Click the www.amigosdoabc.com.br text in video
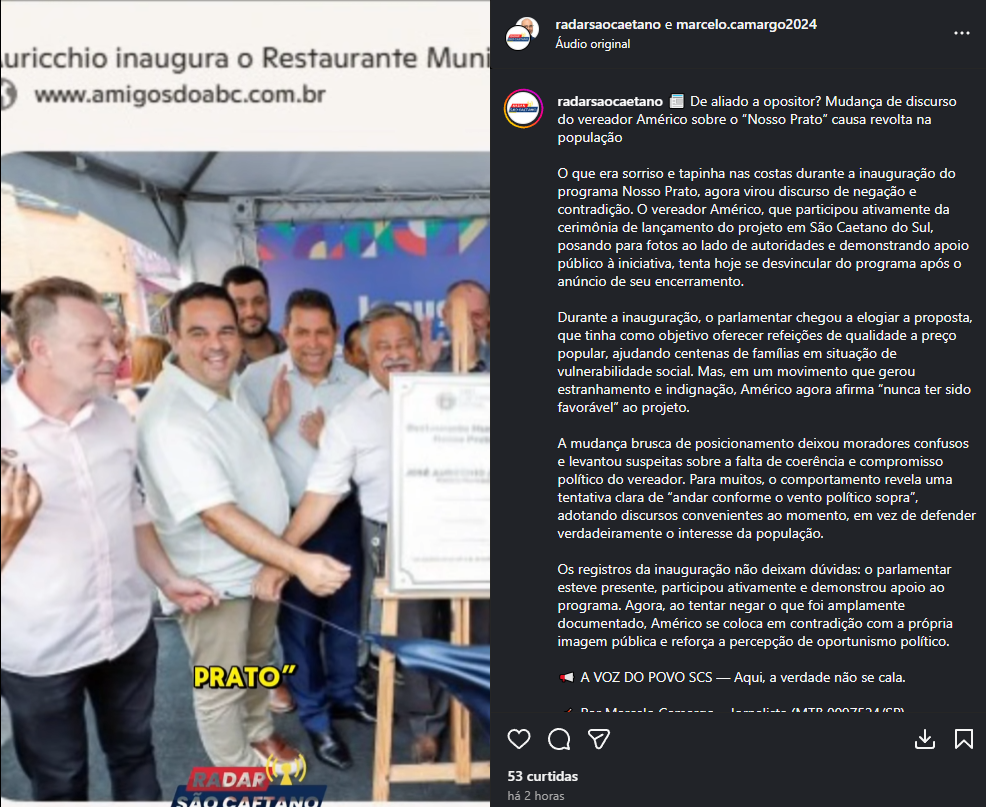Screen dimensions: 986x807 180,95
